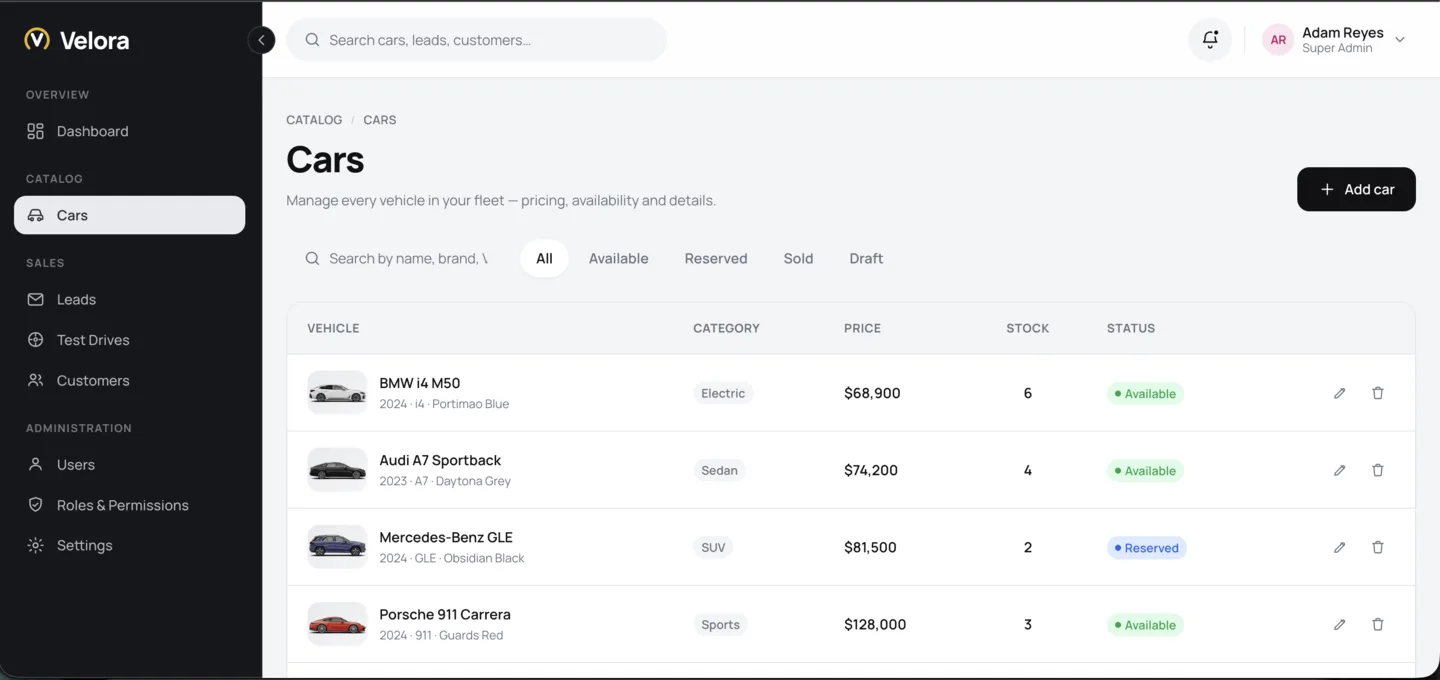Image resolution: width=1440 pixels, height=680 pixels.
Task: Click the Audi A7 Sportback name
Action: pos(440,460)
